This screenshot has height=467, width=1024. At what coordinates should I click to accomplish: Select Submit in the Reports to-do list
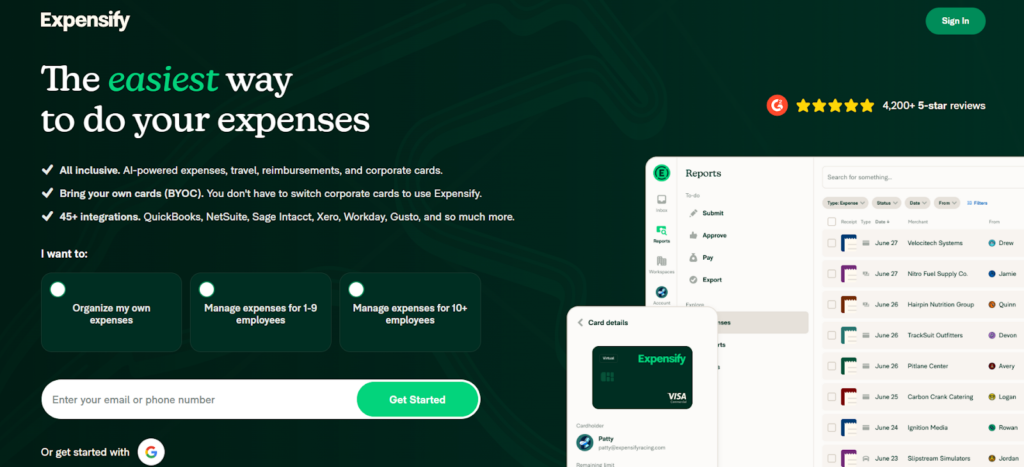coord(712,213)
